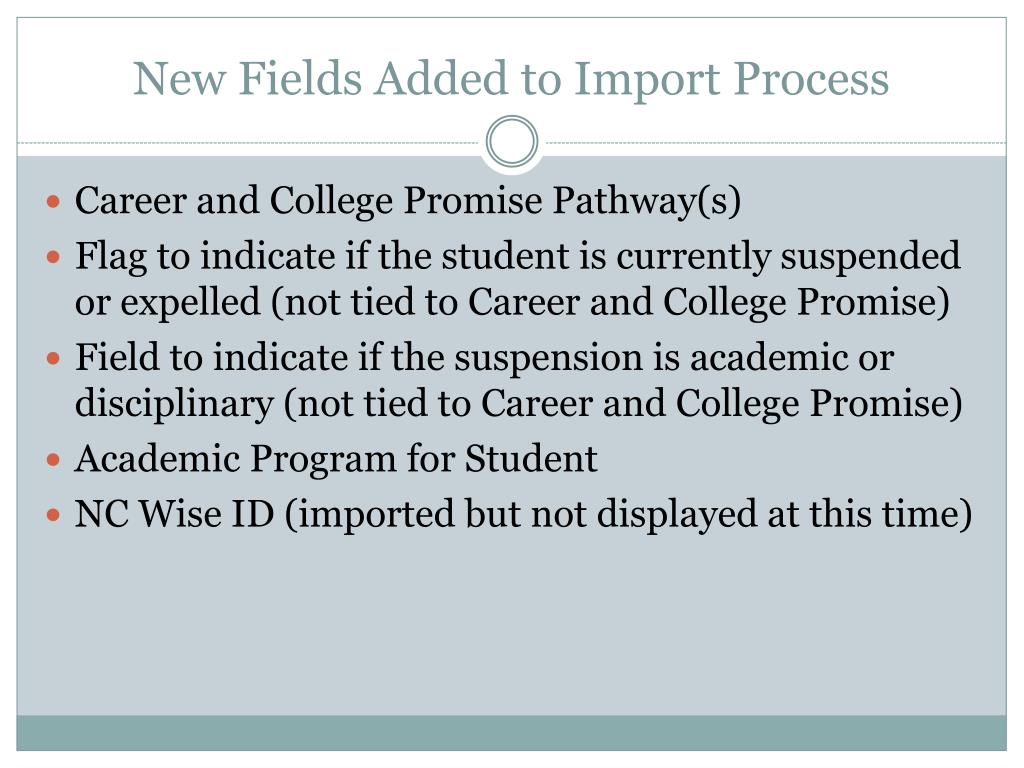This screenshot has height=768, width=1024.
Task: Click the dashed divider line left of circle
Action: pyautogui.click(x=250, y=142)
